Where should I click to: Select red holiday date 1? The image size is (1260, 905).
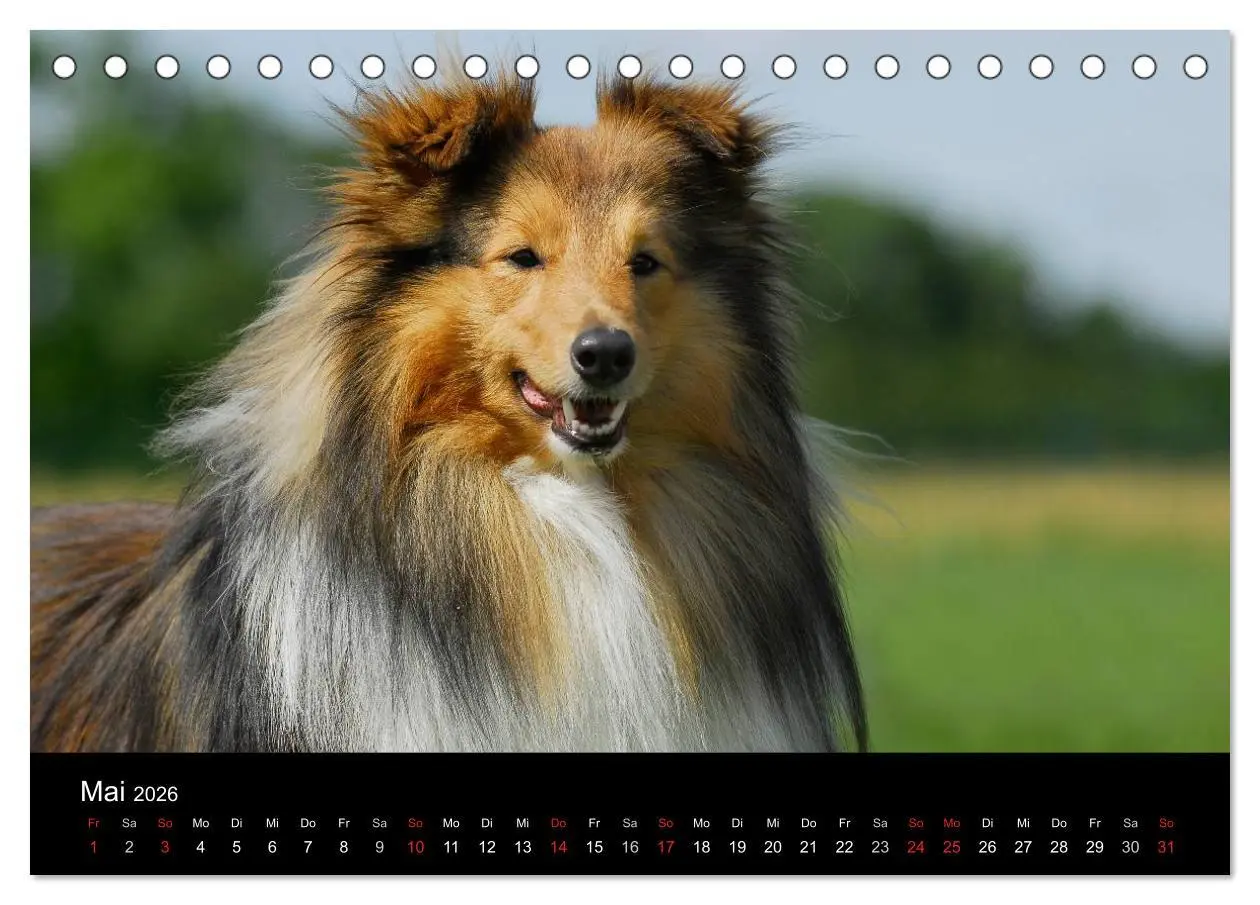click(x=94, y=847)
